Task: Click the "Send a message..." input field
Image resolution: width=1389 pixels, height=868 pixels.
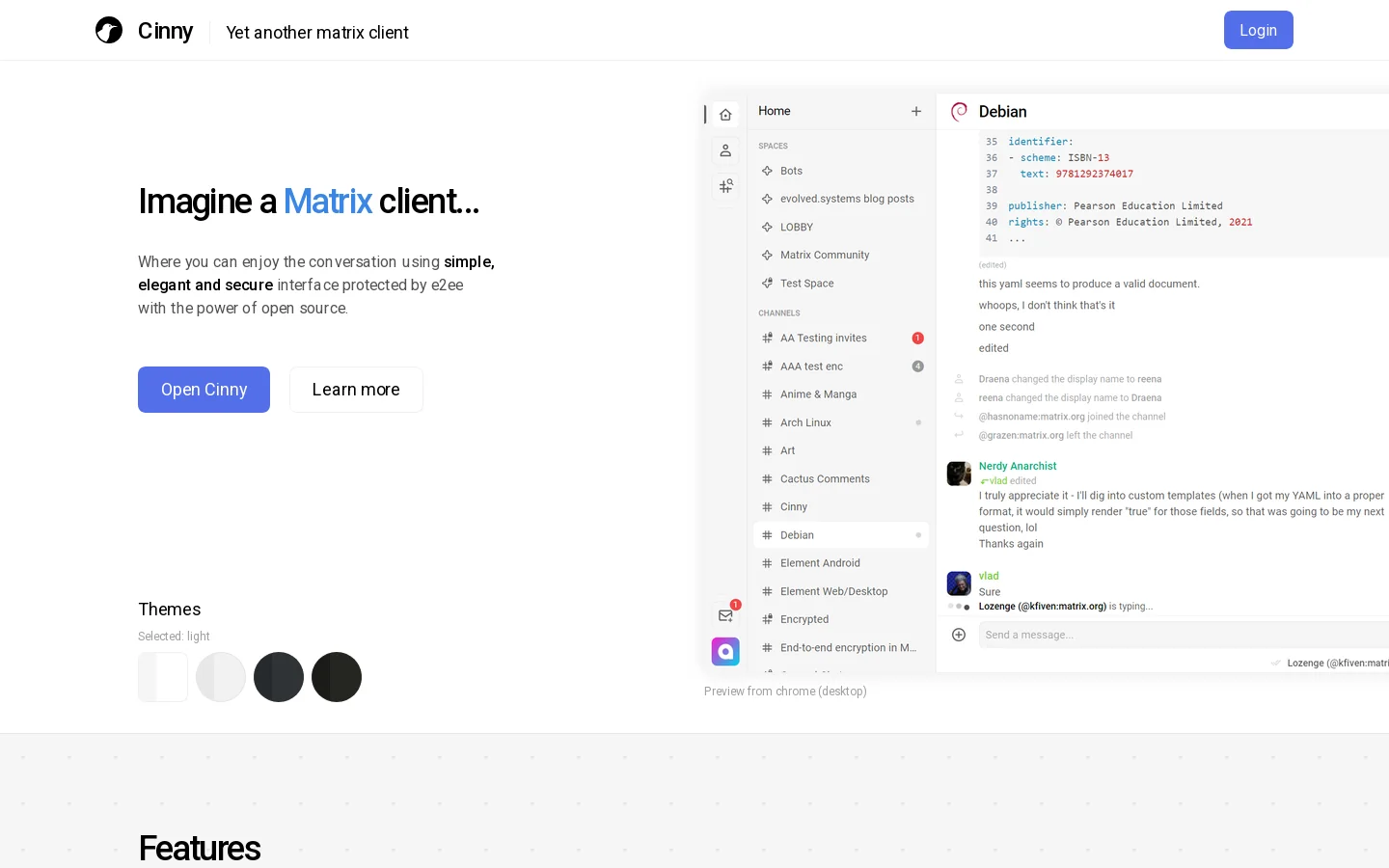Action: (1184, 635)
